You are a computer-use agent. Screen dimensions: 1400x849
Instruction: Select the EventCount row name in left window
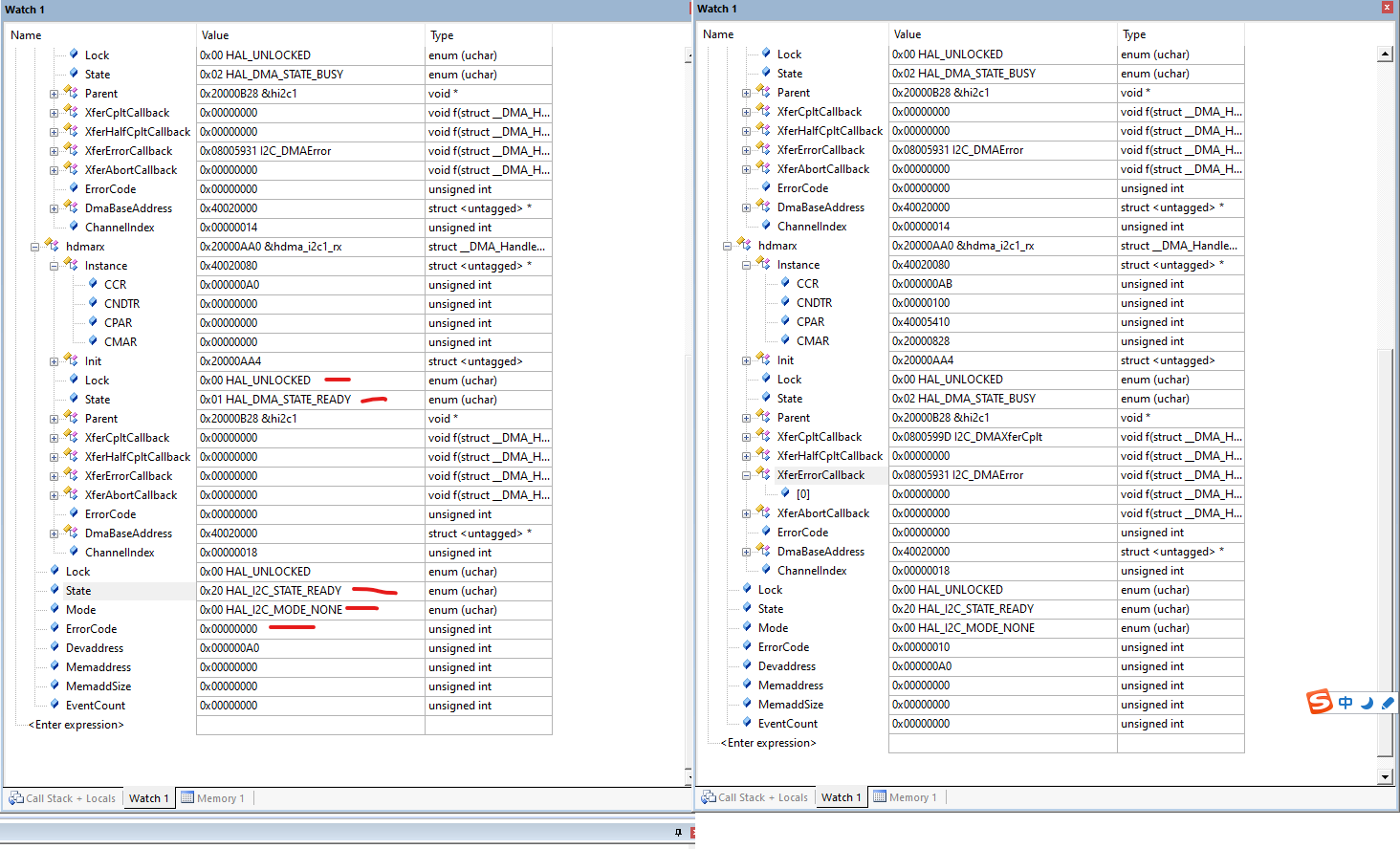click(96, 706)
